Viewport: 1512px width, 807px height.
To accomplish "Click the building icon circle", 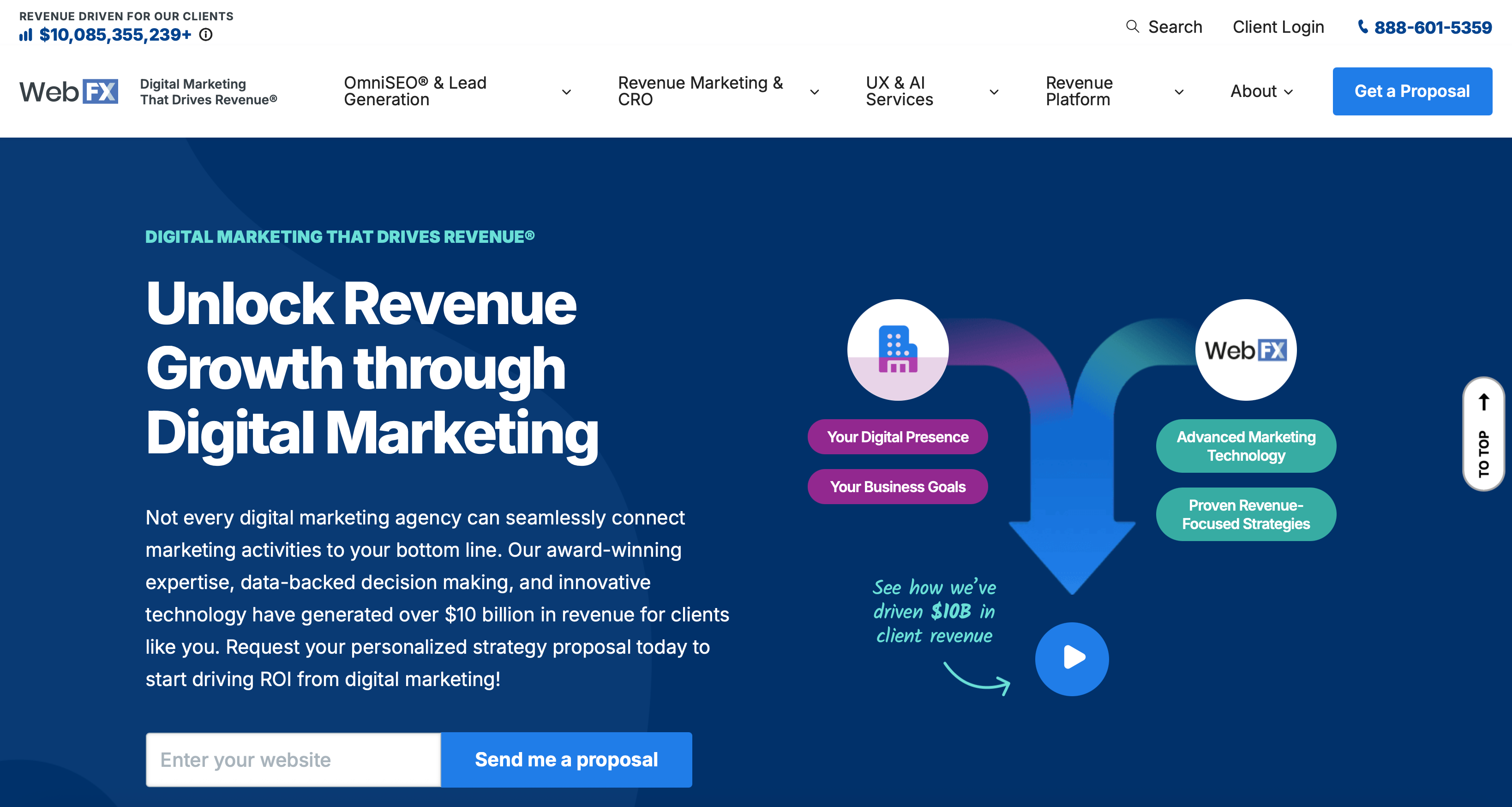I will pos(897,350).
